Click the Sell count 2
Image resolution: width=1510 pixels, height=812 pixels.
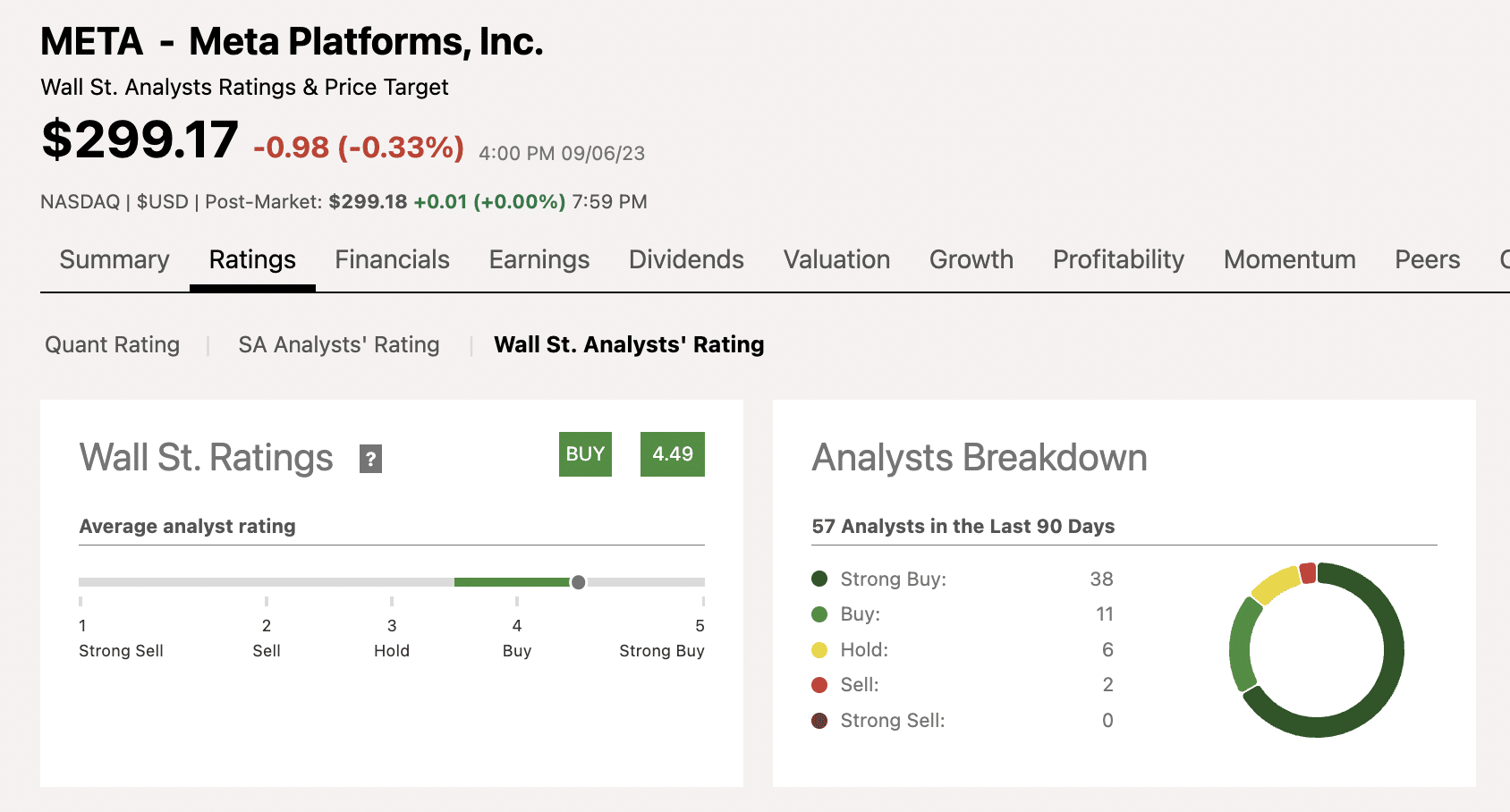coord(1107,685)
